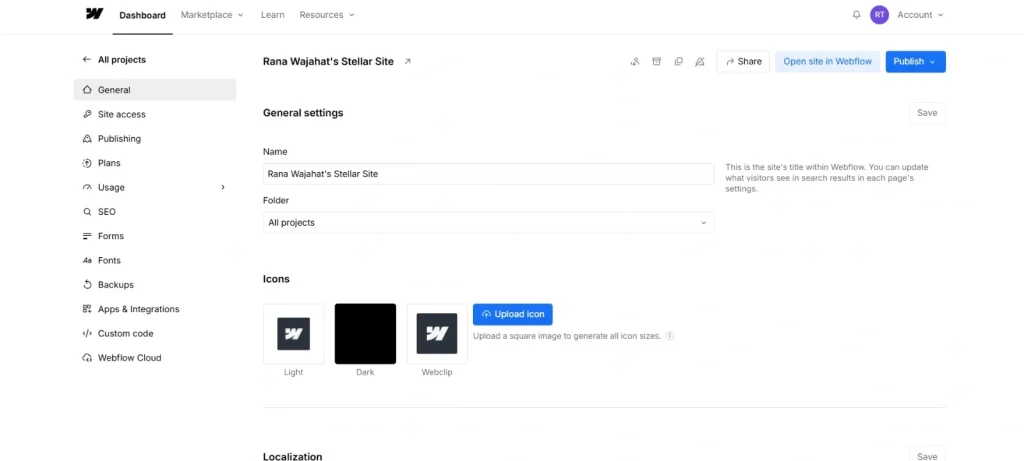Image resolution: width=1024 pixels, height=461 pixels.
Task: Click the Share button
Action: pos(743,61)
